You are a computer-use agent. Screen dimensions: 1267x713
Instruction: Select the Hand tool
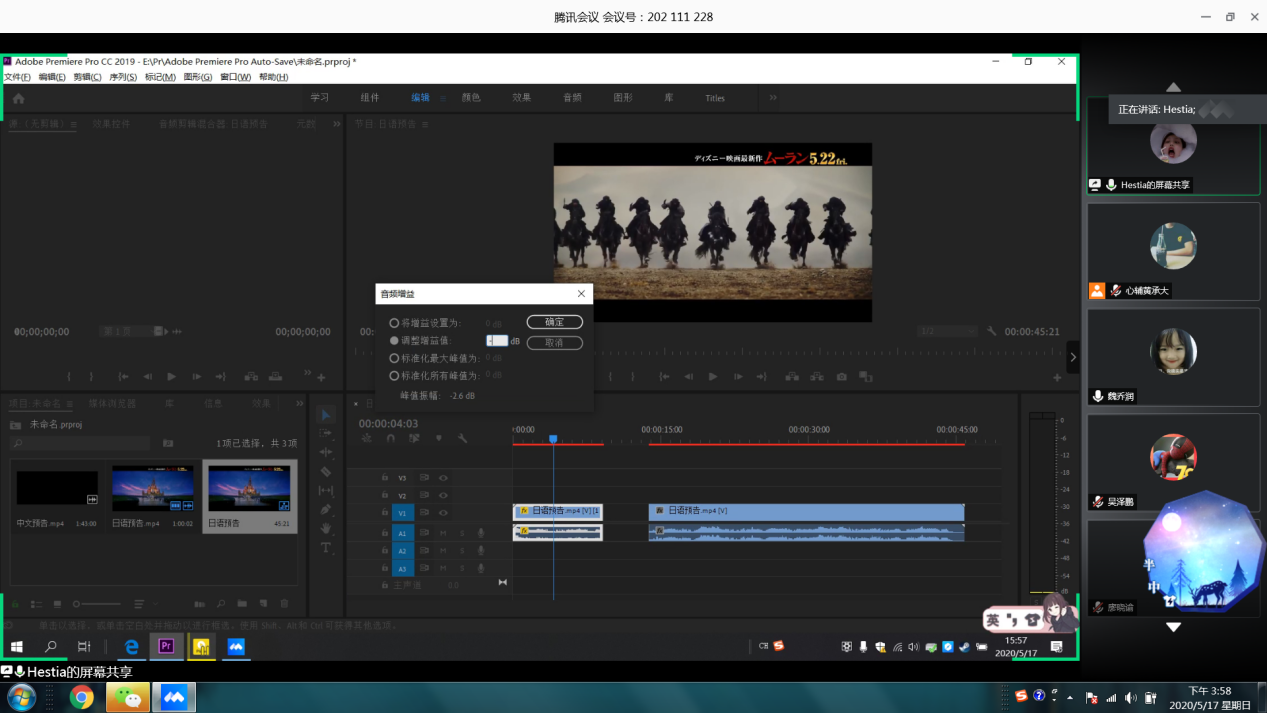click(326, 529)
